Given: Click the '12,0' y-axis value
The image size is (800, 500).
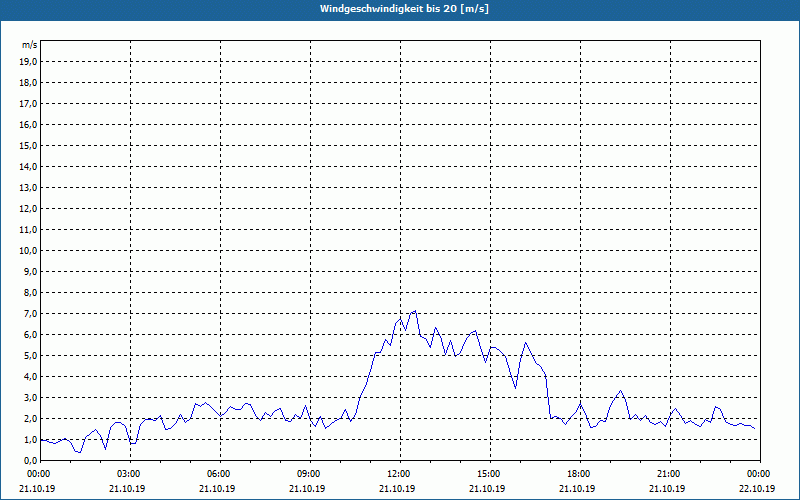Looking at the screenshot, I should tap(28, 209).
